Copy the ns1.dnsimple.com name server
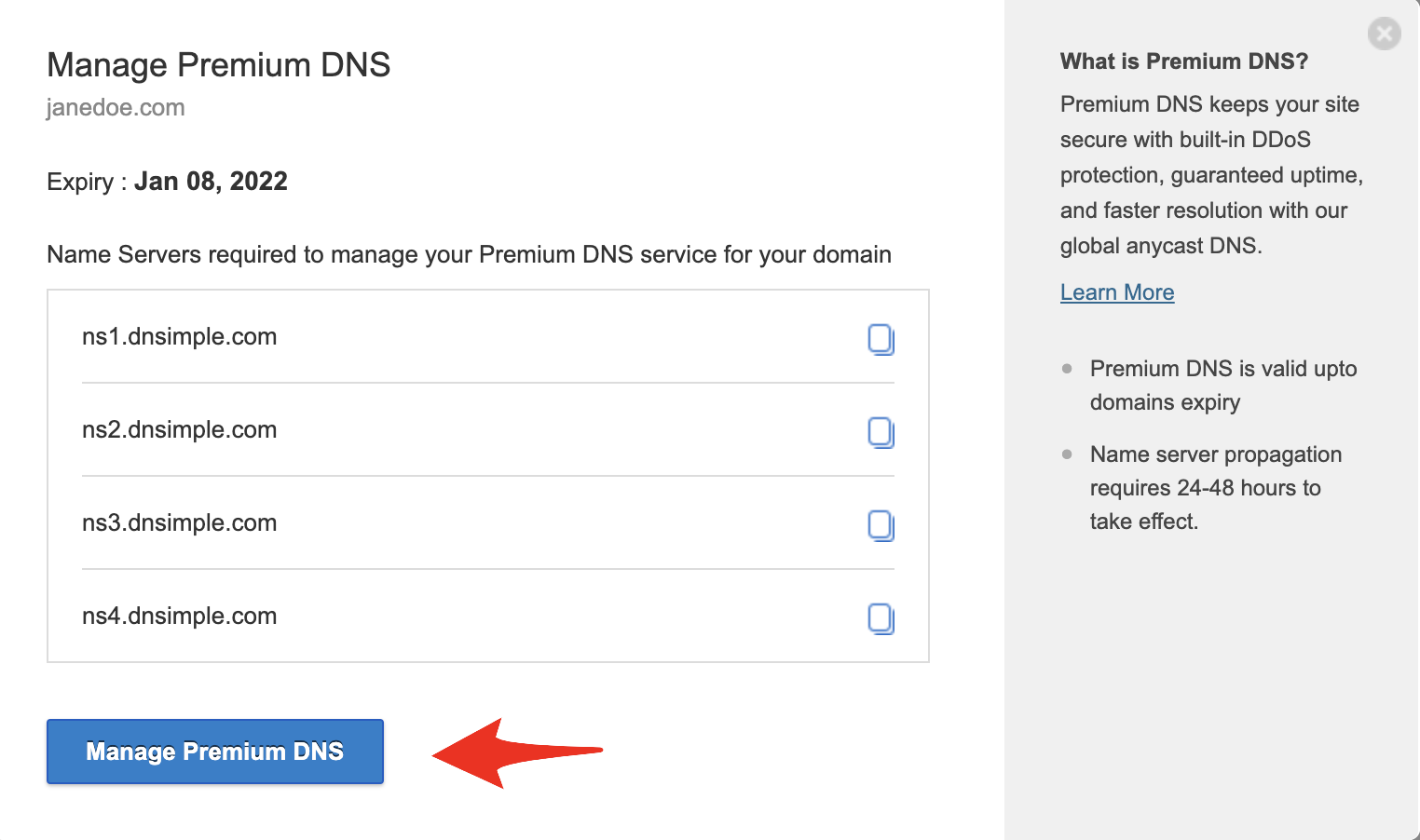Screen dimensions: 1420x840 881,339
